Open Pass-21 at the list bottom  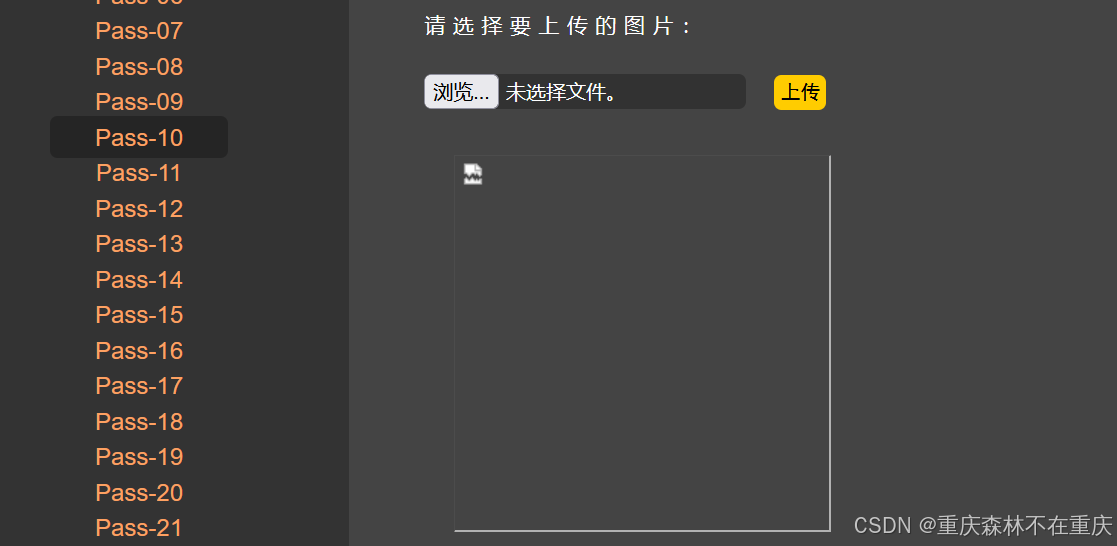click(x=139, y=527)
